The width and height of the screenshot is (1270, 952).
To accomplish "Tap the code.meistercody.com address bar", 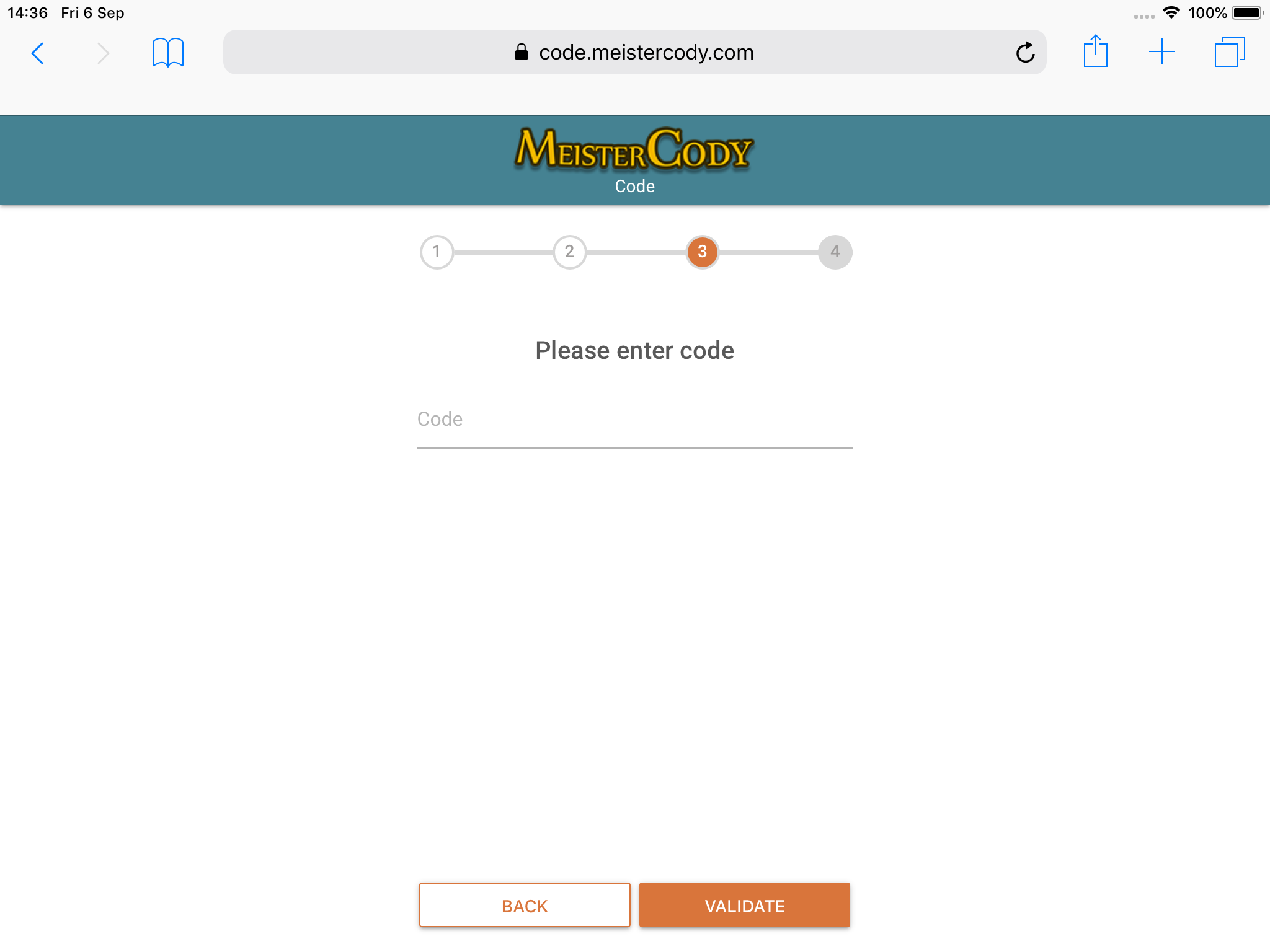I will click(635, 52).
